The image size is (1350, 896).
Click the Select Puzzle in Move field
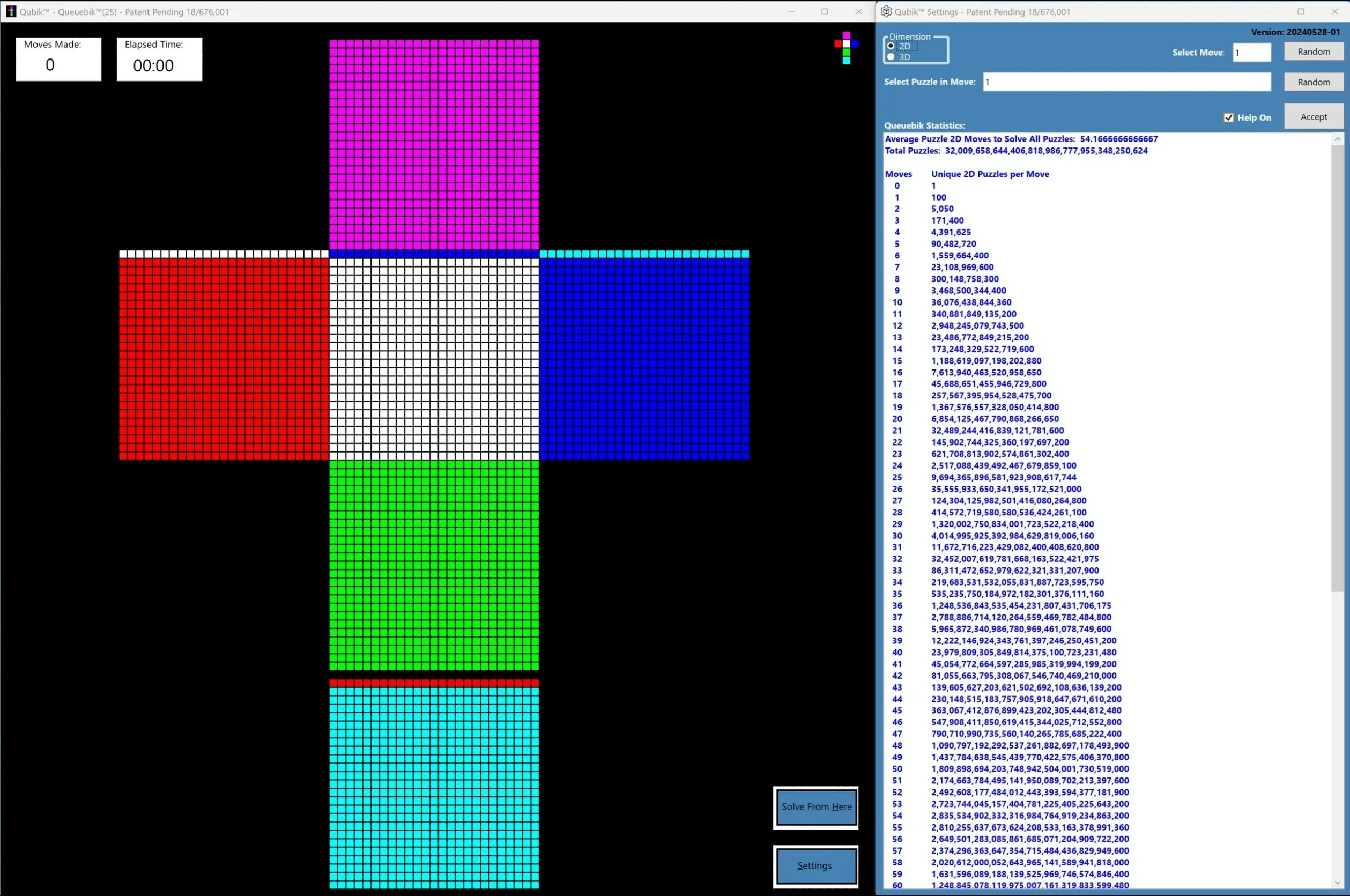click(1126, 82)
